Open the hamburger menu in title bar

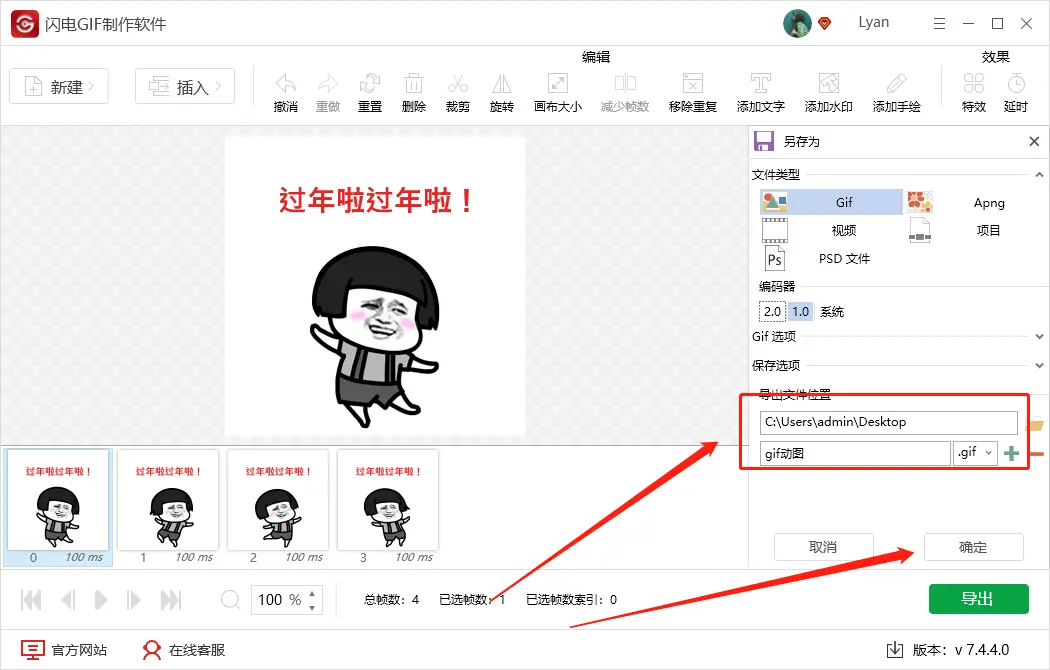click(x=940, y=24)
